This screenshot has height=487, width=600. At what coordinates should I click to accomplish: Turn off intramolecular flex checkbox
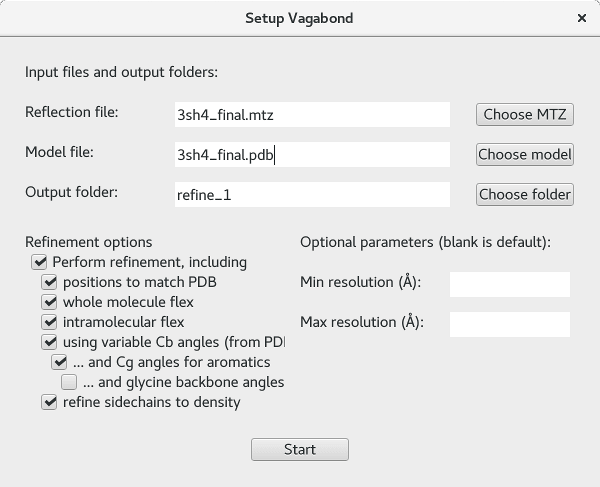point(49,322)
